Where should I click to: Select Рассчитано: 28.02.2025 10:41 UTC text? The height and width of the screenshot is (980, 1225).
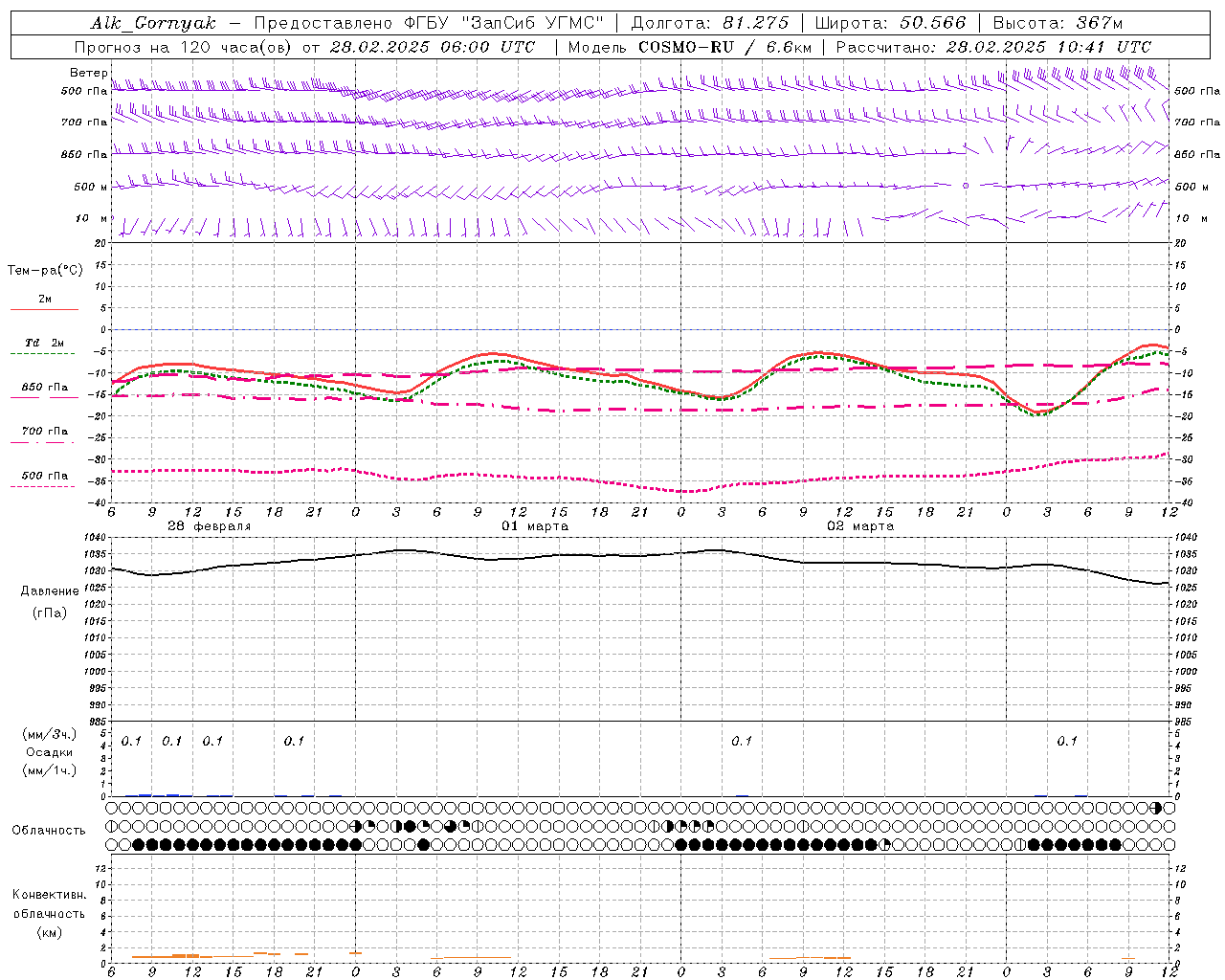coord(993,47)
